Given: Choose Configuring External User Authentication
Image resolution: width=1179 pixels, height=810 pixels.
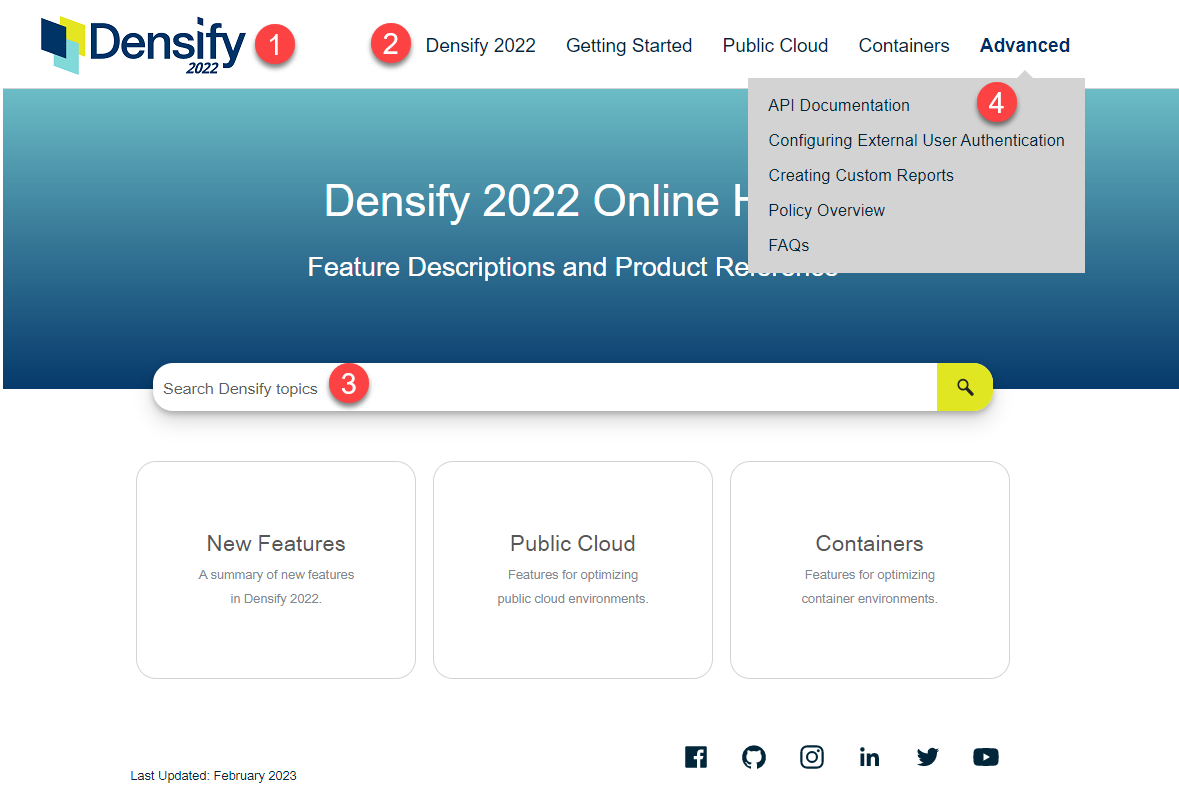Looking at the screenshot, I should [x=916, y=140].
